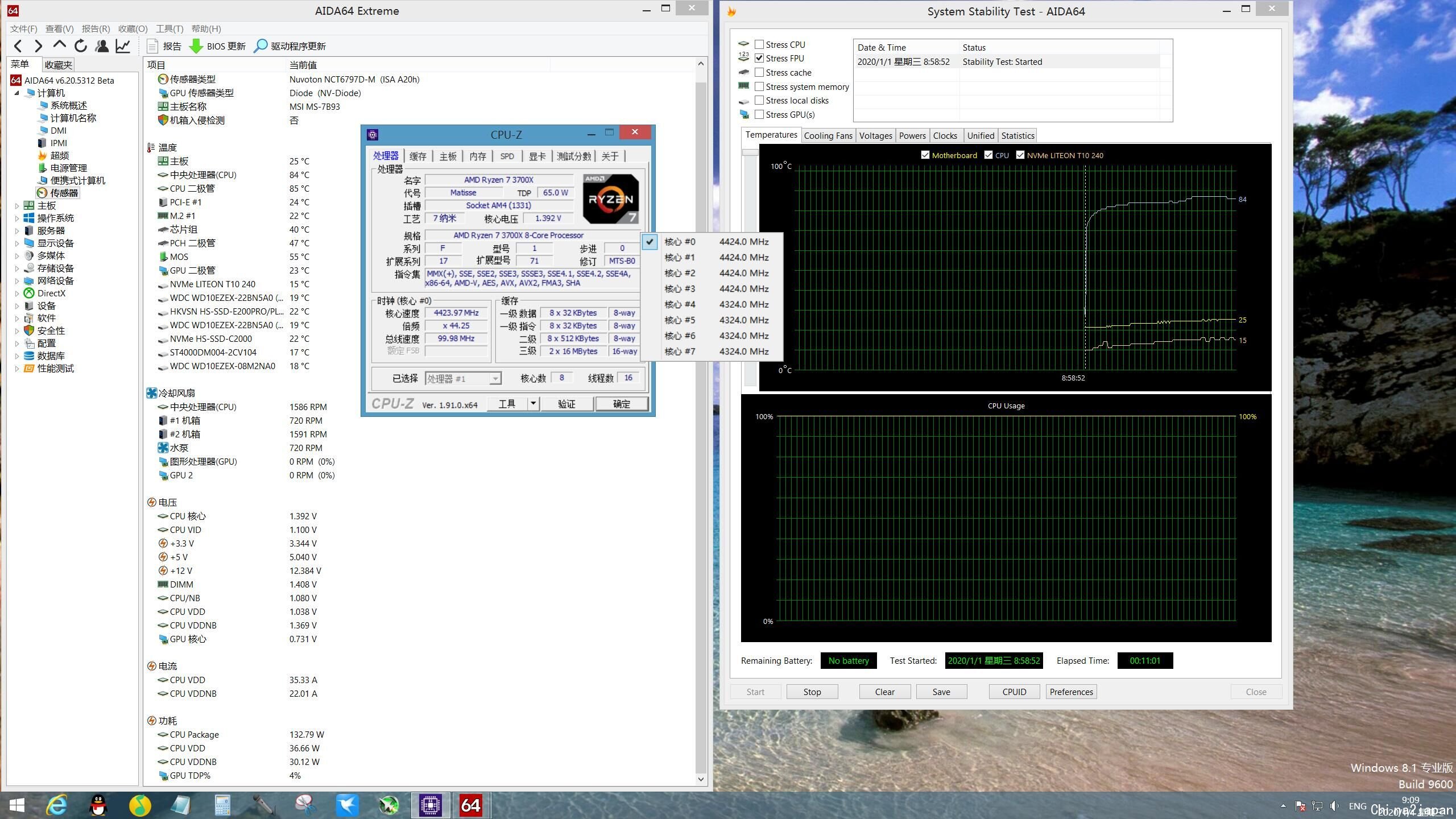
Task: Expand the 显示设备 tree node
Action: click(x=16, y=243)
